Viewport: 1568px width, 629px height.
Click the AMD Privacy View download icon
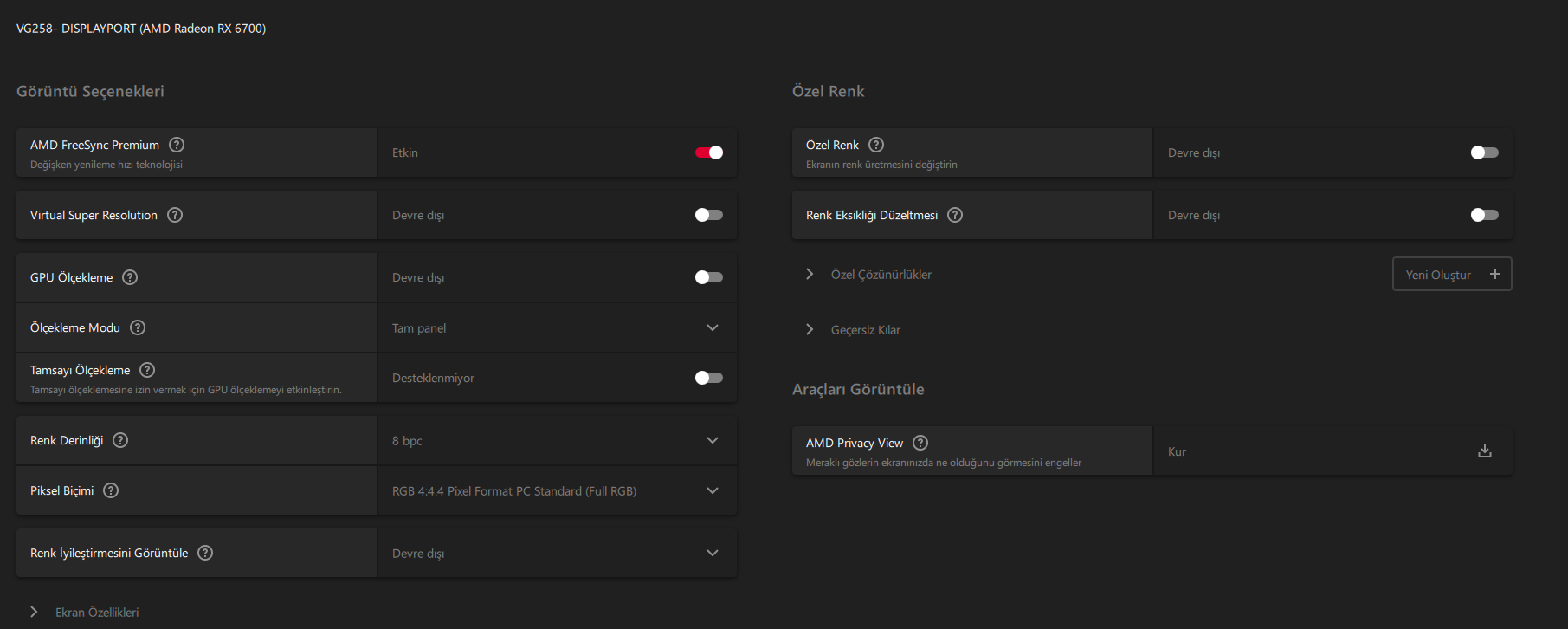[1484, 451]
